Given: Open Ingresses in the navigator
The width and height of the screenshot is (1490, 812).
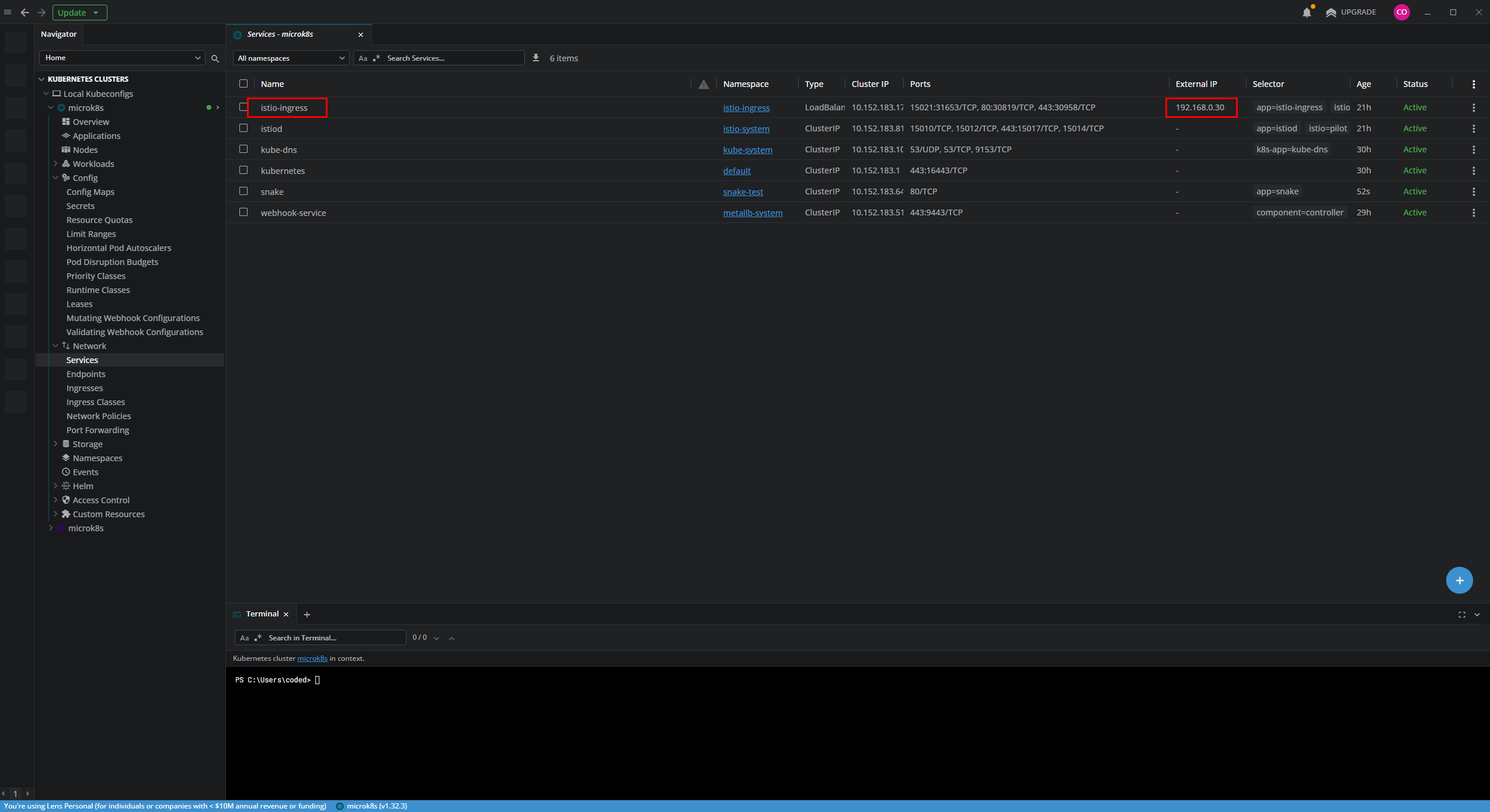Looking at the screenshot, I should (85, 388).
